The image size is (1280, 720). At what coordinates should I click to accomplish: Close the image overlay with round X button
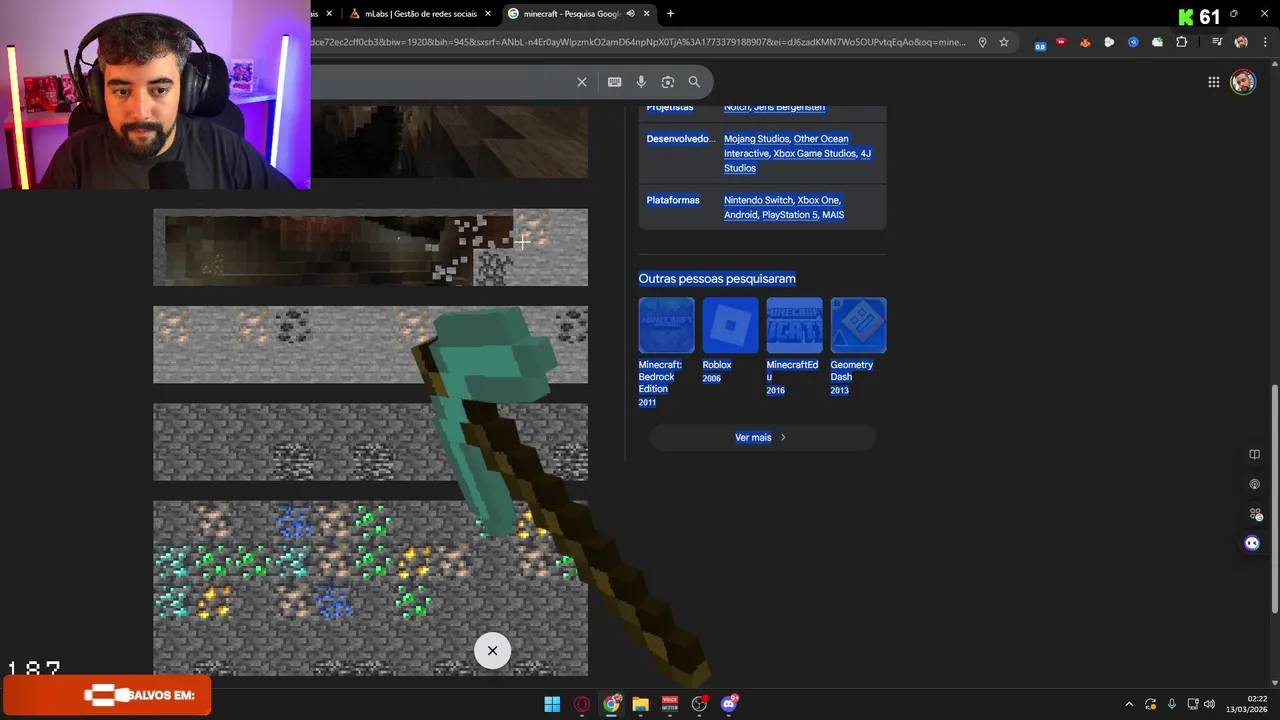(x=492, y=651)
